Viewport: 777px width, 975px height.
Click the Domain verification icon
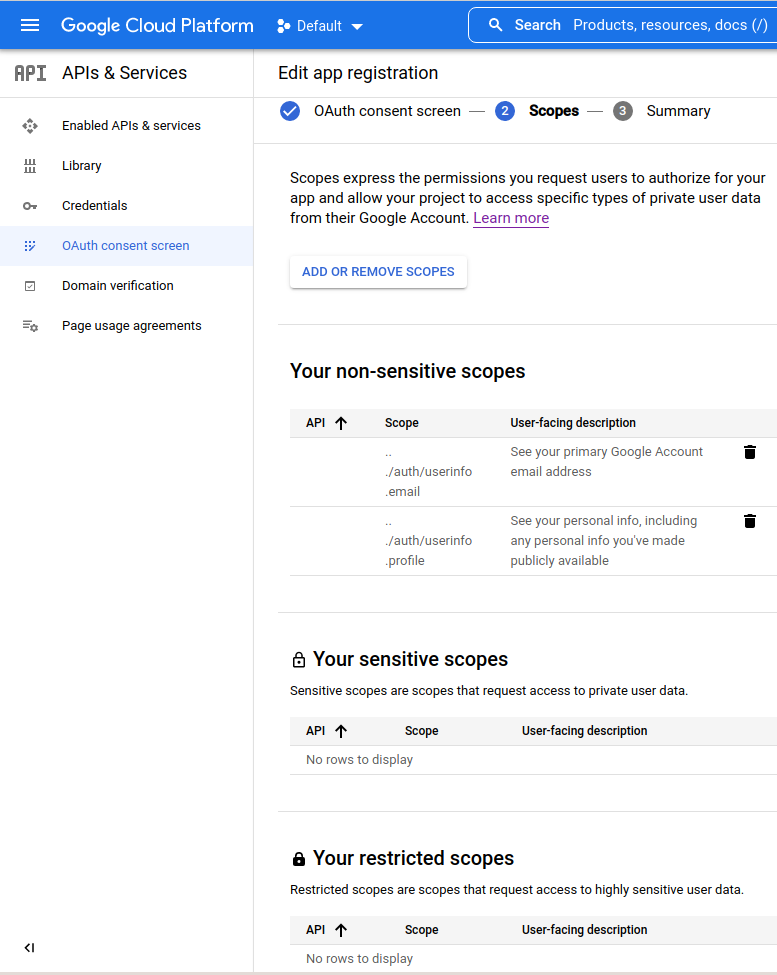coord(30,286)
